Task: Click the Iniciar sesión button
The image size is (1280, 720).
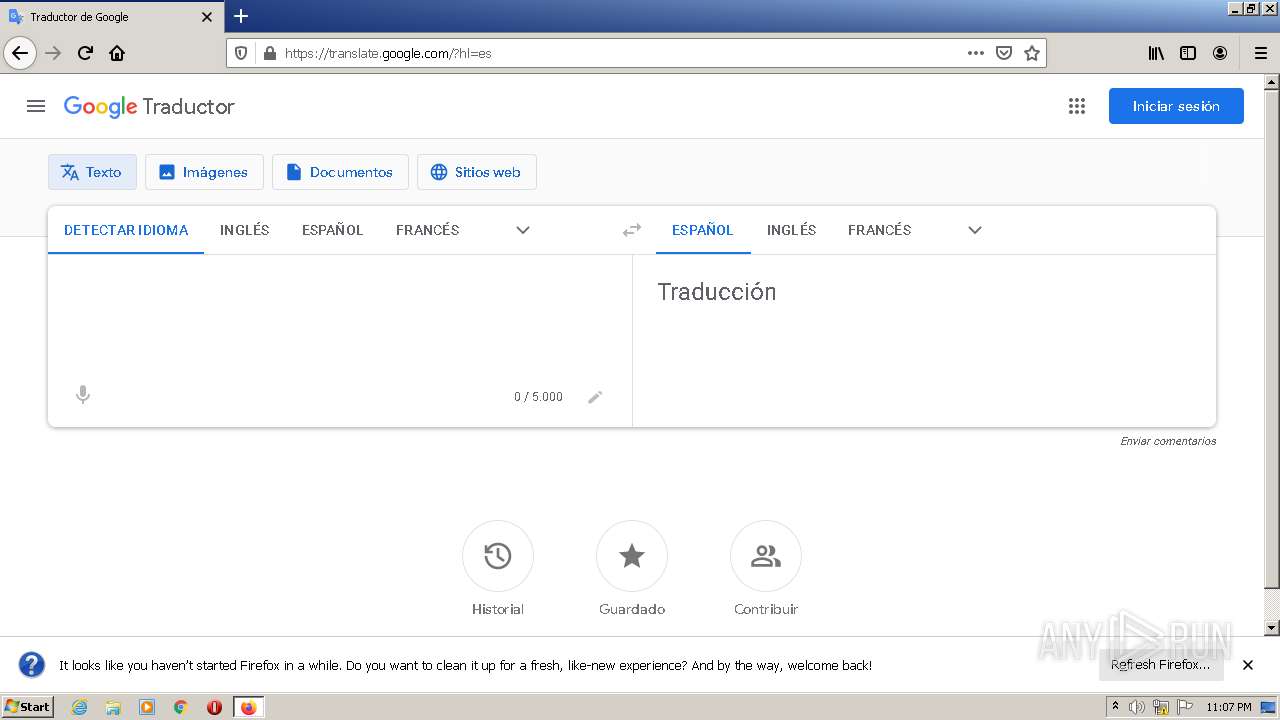Action: click(x=1176, y=106)
